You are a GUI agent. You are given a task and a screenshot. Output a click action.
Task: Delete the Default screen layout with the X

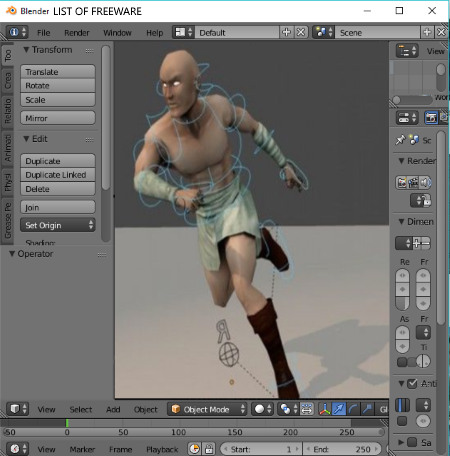[x=301, y=32]
